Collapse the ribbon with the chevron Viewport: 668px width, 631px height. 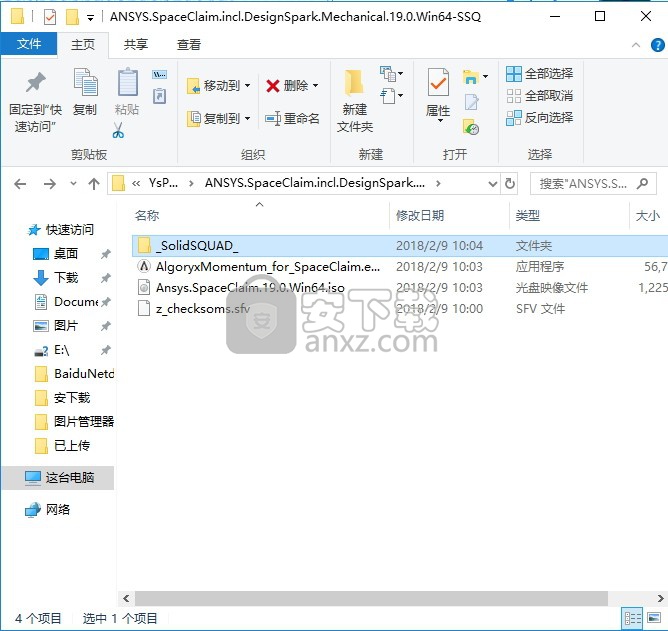(636, 45)
